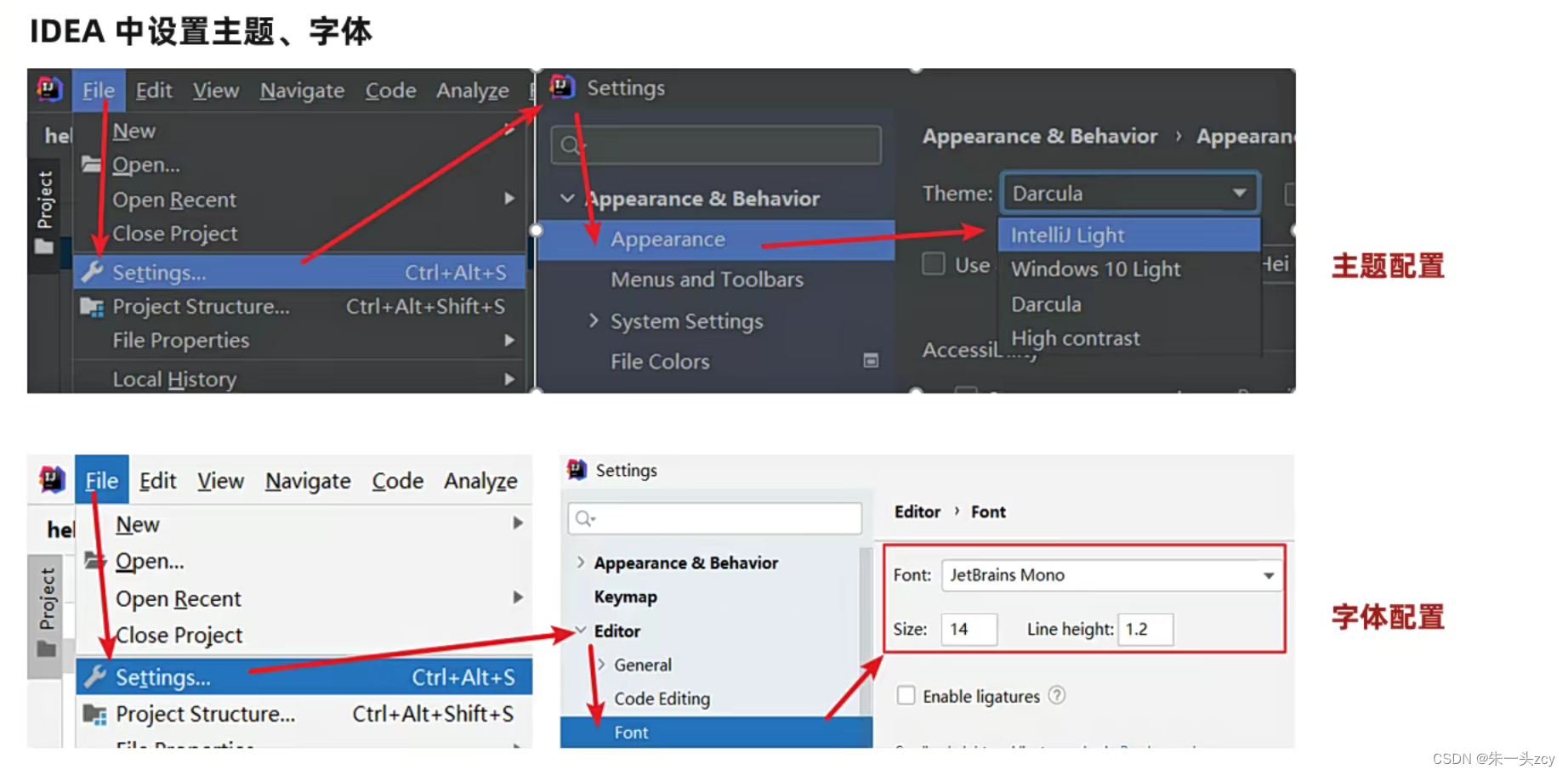The width and height of the screenshot is (1568, 775).
Task: Select Keymap in the light Settings tree
Action: tap(626, 597)
